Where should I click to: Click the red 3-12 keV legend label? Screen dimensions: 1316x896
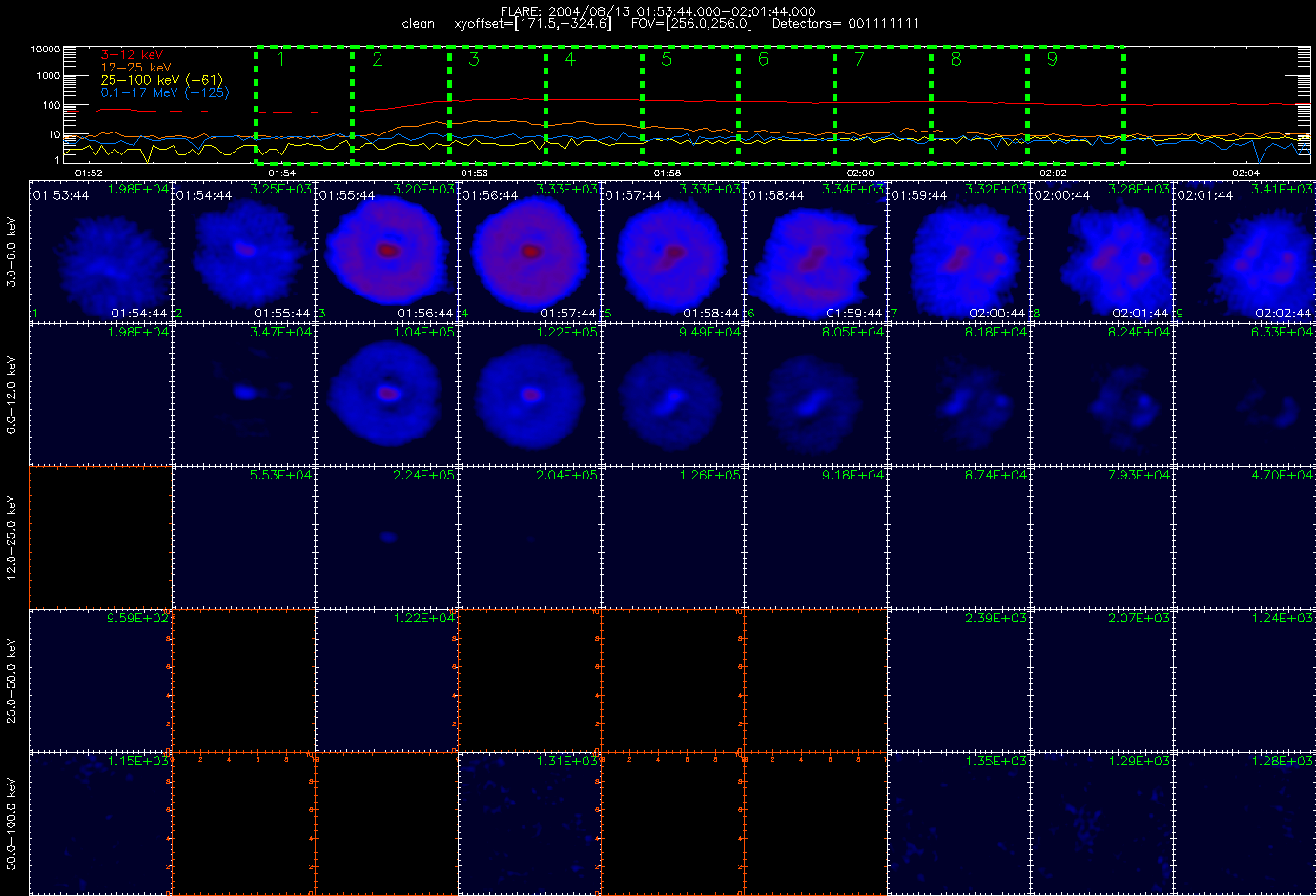pyautogui.click(x=132, y=55)
